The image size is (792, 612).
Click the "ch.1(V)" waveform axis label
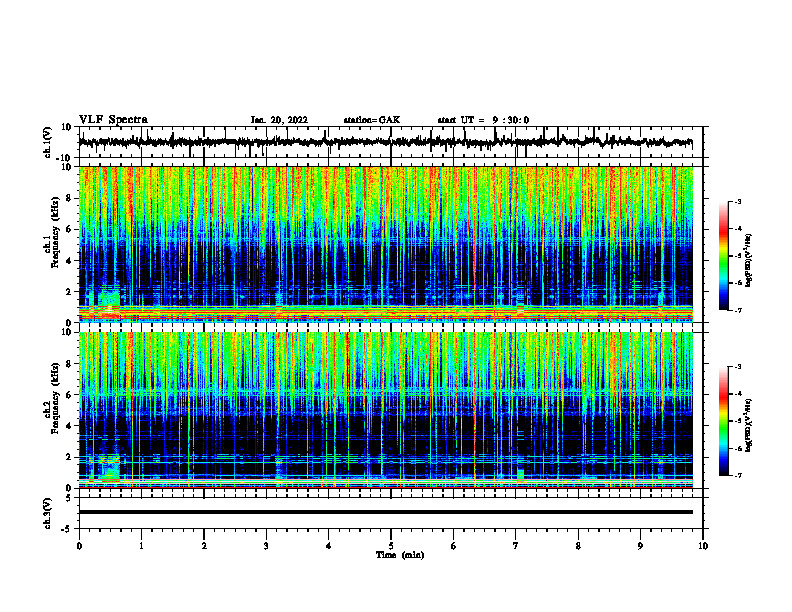(x=48, y=142)
